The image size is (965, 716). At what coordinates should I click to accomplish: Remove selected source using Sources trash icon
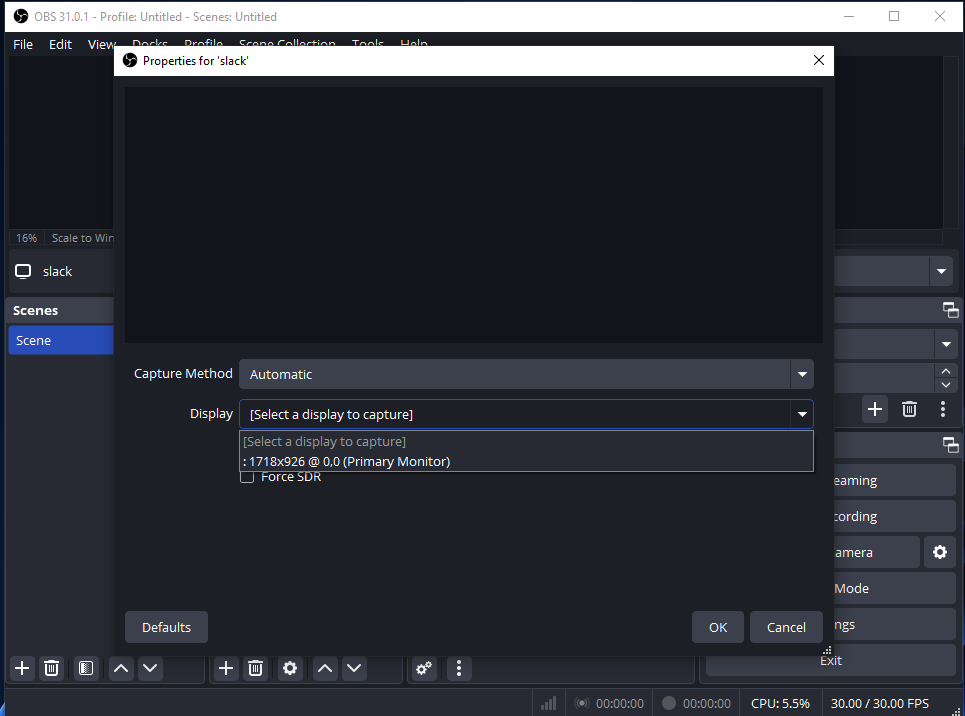click(x=255, y=668)
